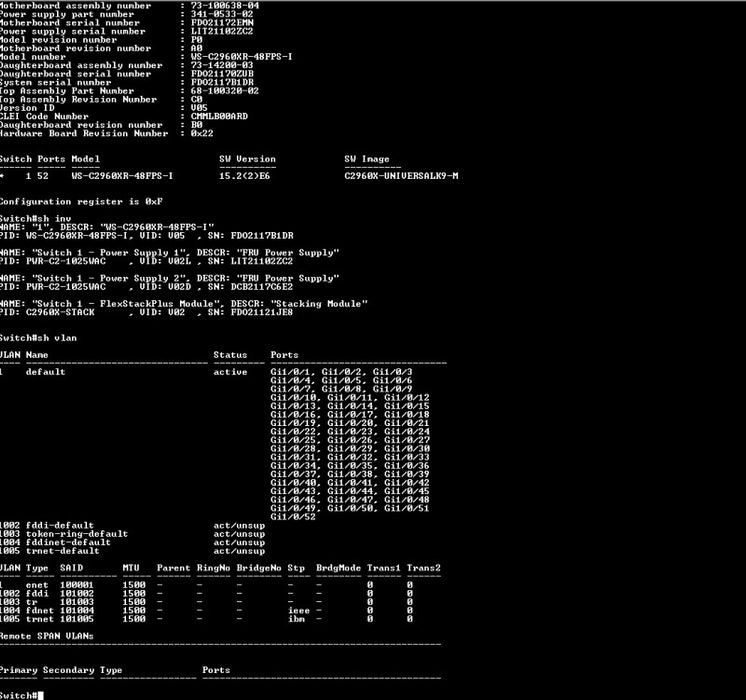Select the Stp value "ieee"
746x700 pixels.
[299, 611]
